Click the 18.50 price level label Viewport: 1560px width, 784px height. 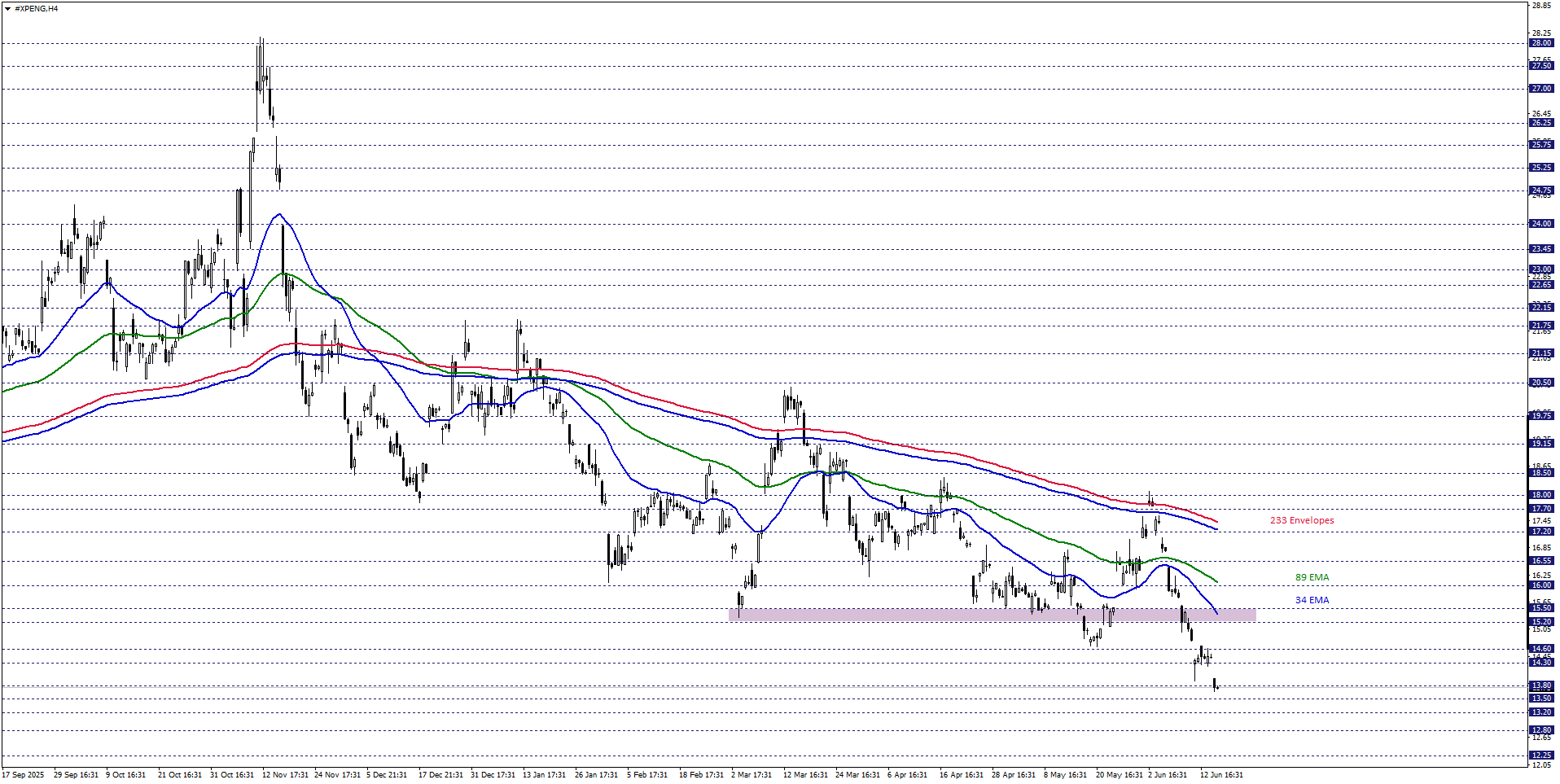[x=1541, y=473]
